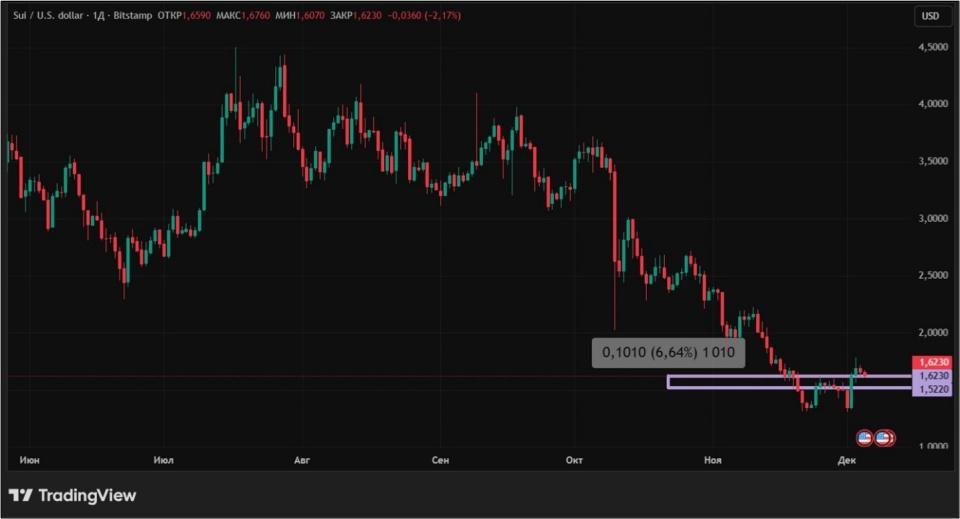Click the Июл label on time axis
Screen dimensions: 960x519
(x=164, y=460)
